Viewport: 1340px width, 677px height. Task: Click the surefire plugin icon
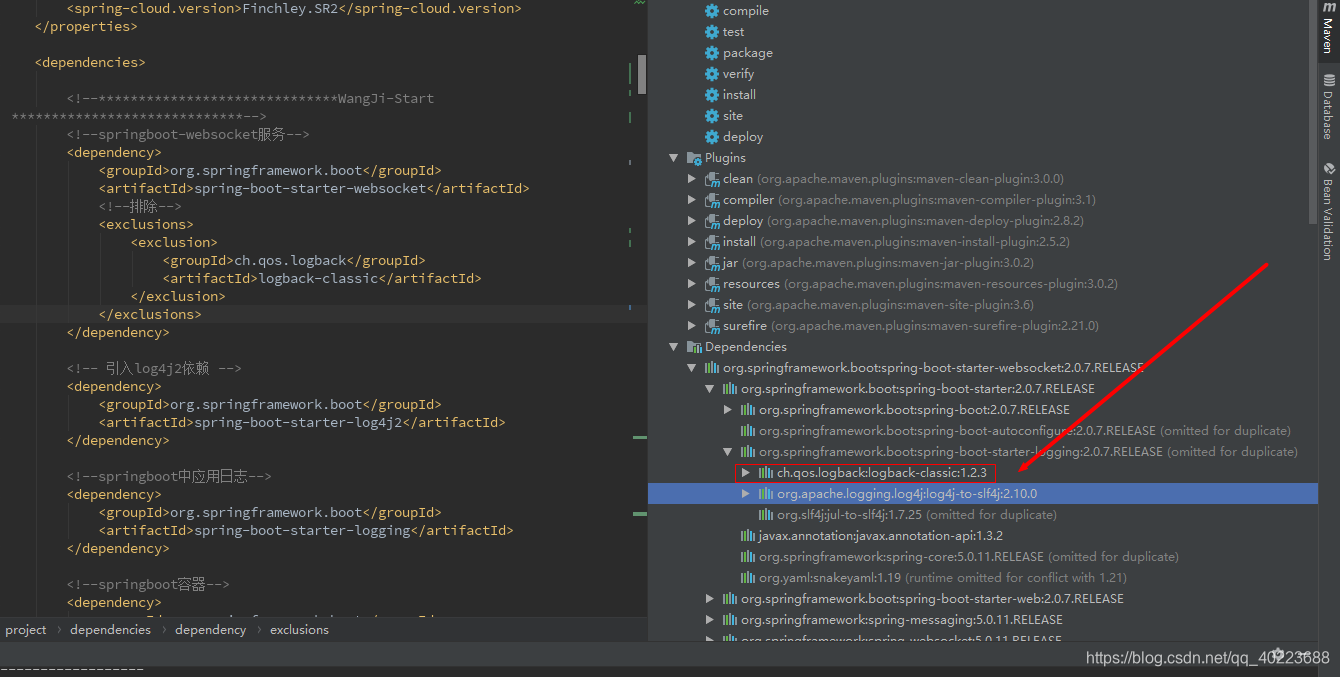click(712, 326)
